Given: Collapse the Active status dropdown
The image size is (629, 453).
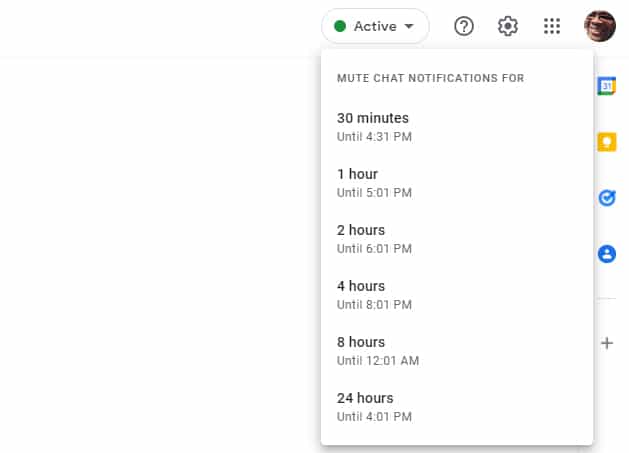Looking at the screenshot, I should click(x=375, y=26).
